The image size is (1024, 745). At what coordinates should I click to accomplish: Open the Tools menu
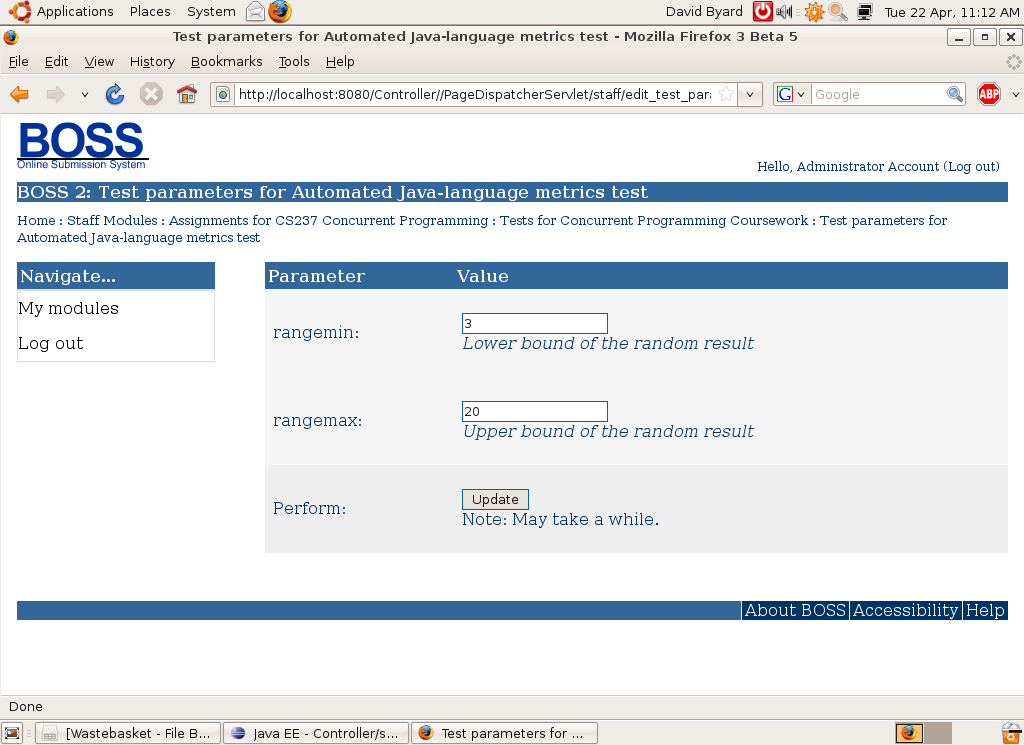coord(294,61)
